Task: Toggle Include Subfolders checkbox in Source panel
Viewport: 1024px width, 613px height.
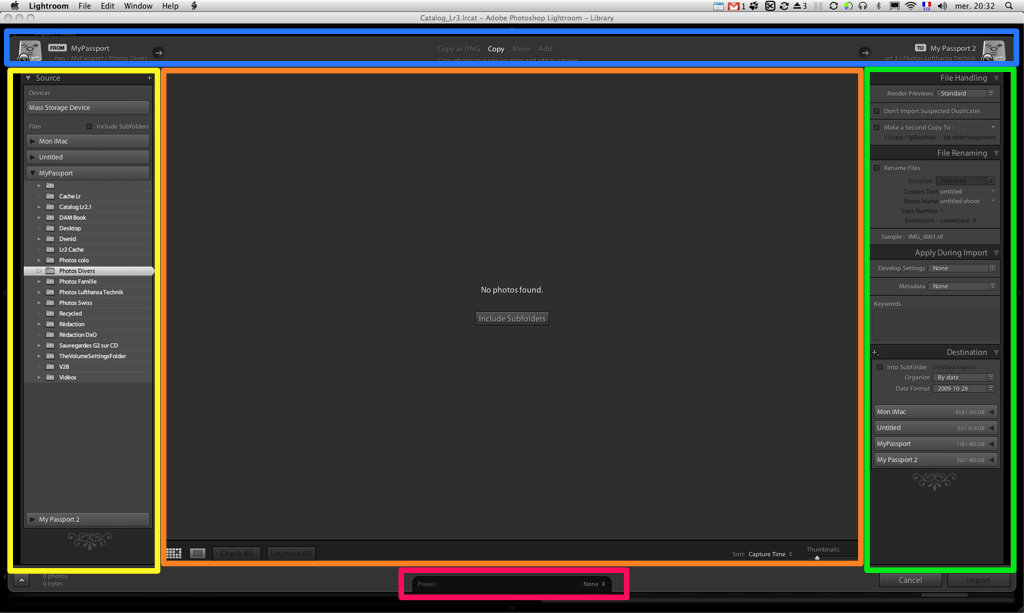Action: click(x=89, y=127)
